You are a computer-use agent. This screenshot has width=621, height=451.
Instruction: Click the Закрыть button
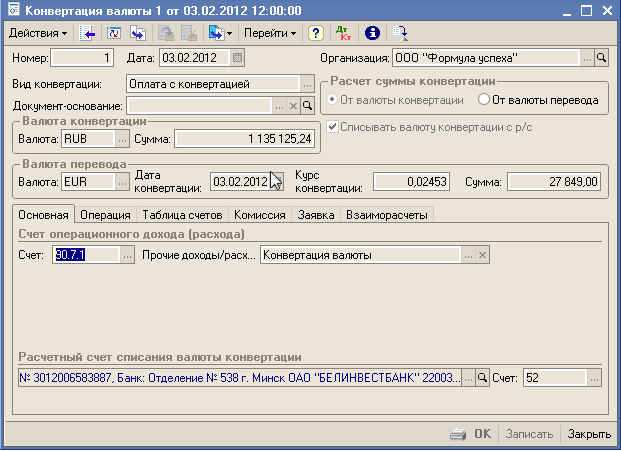click(589, 434)
